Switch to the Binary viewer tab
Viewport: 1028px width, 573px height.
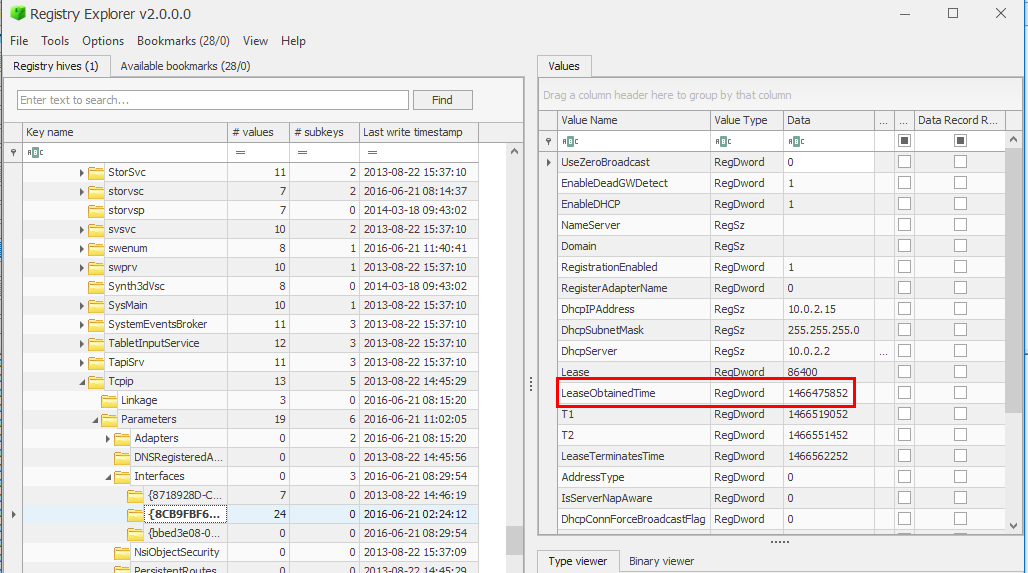click(x=661, y=561)
